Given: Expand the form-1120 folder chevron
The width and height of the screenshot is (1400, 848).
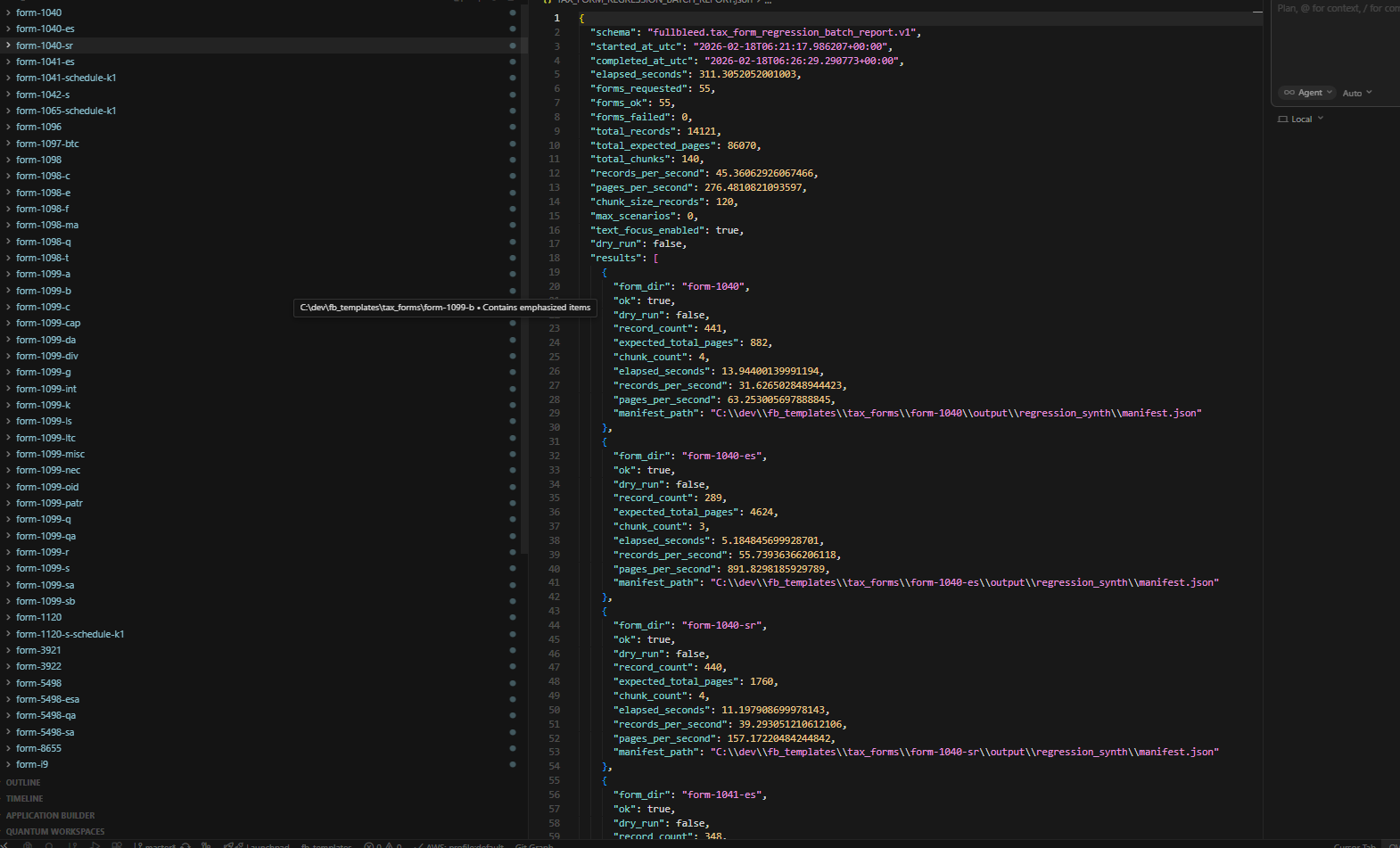Looking at the screenshot, I should [x=9, y=617].
